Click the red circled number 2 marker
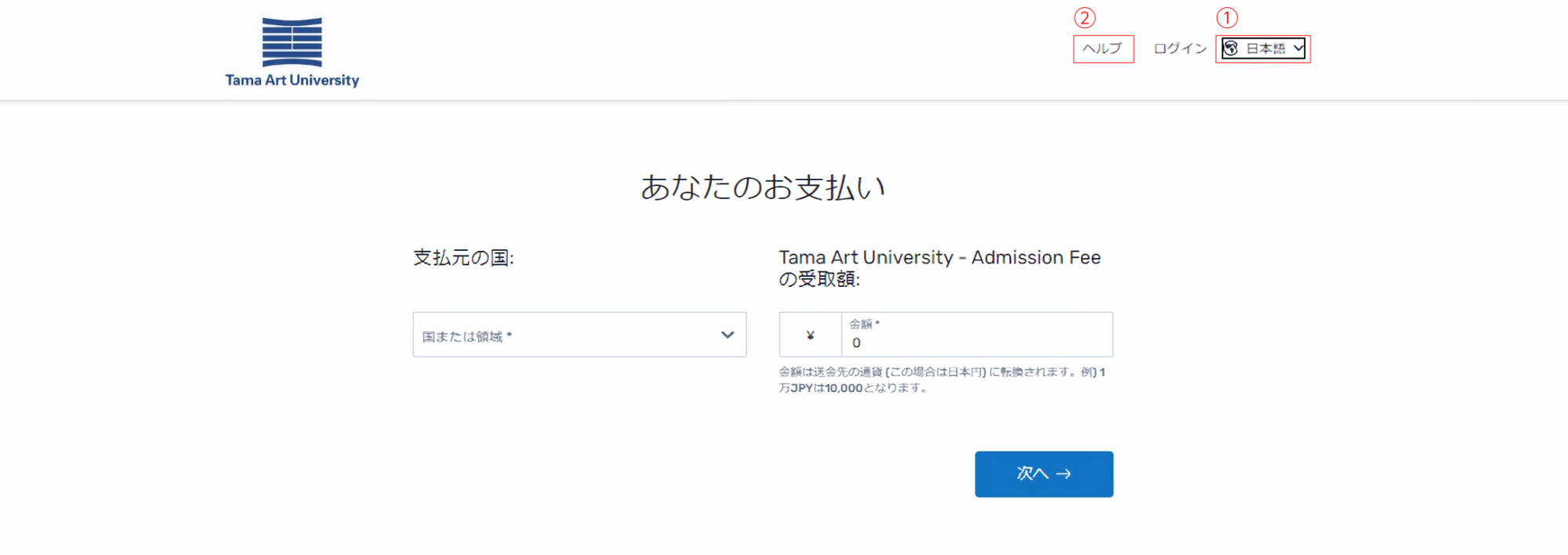1568x555 pixels. pyautogui.click(x=1084, y=17)
